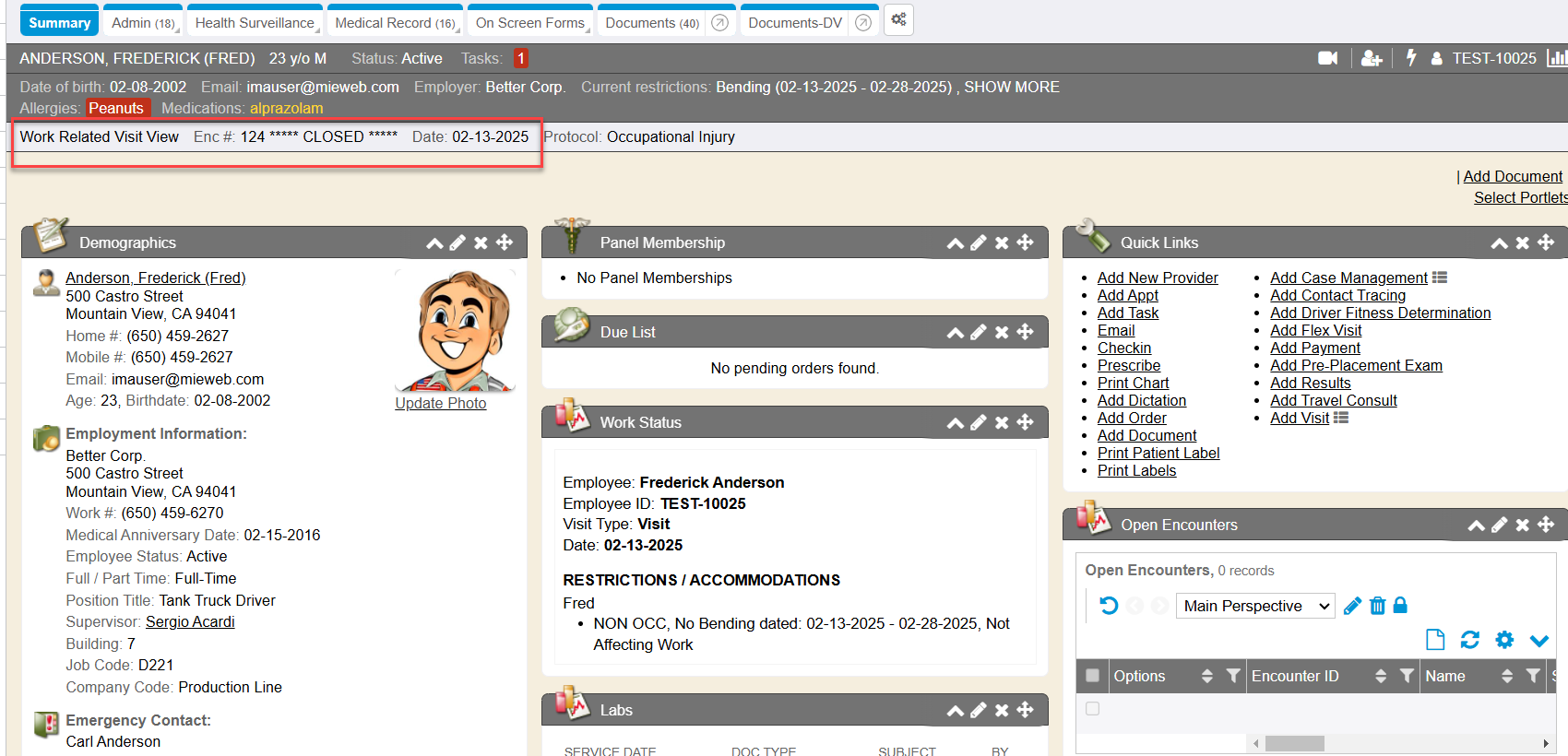Switch to the Health Surveillance tab

pos(255,22)
